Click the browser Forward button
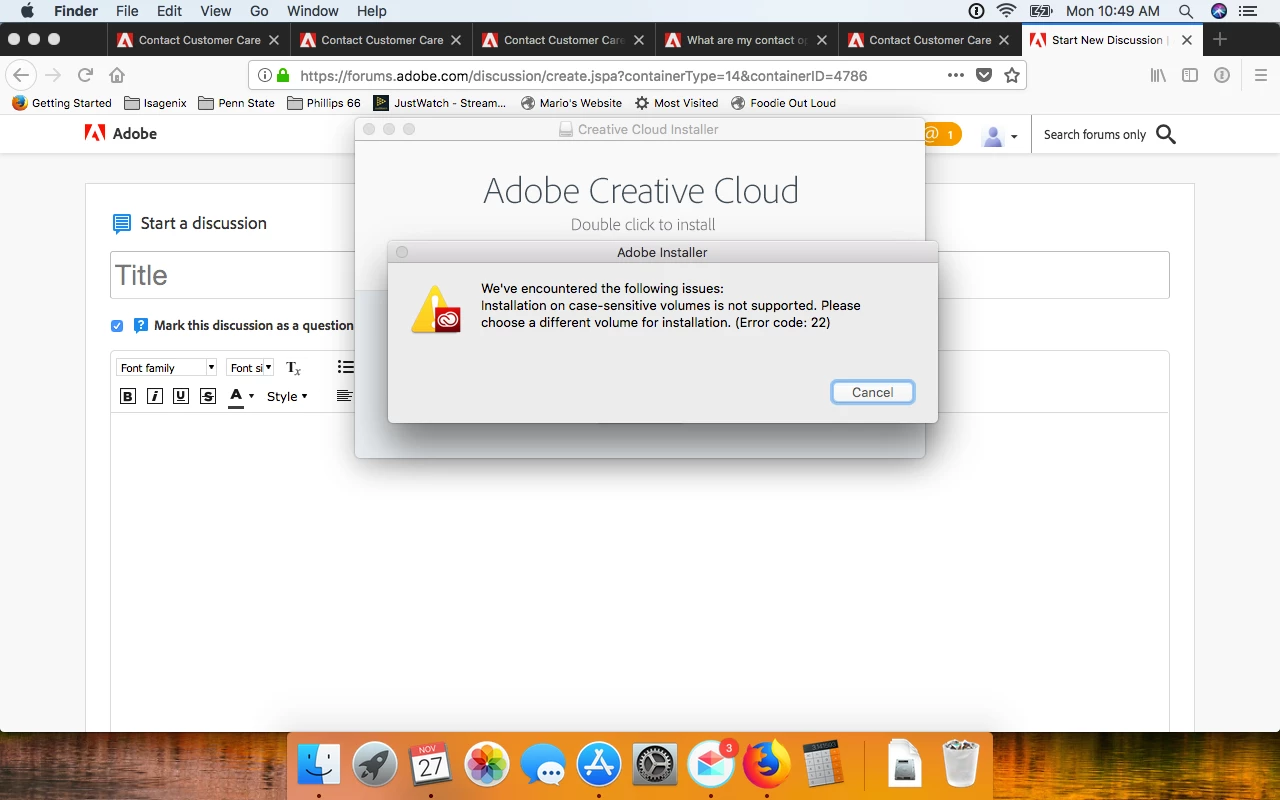Screen dimensions: 1280x800 click(x=54, y=75)
